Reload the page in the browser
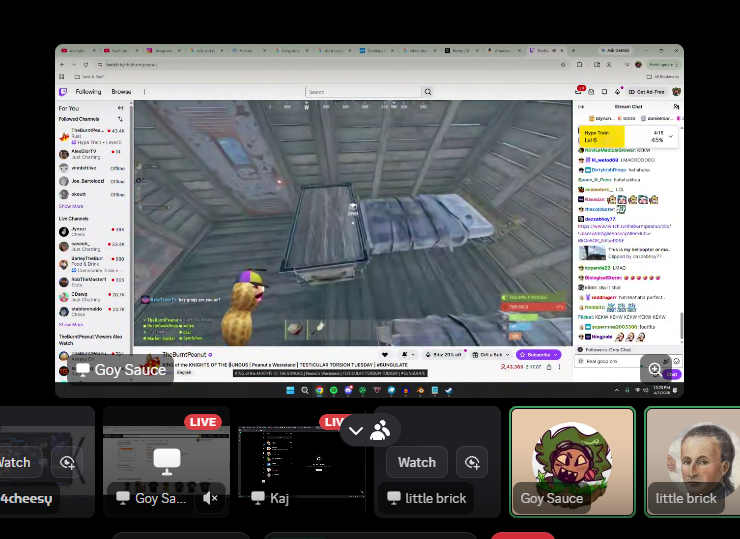Viewport: 740px width, 539px height. click(x=85, y=65)
